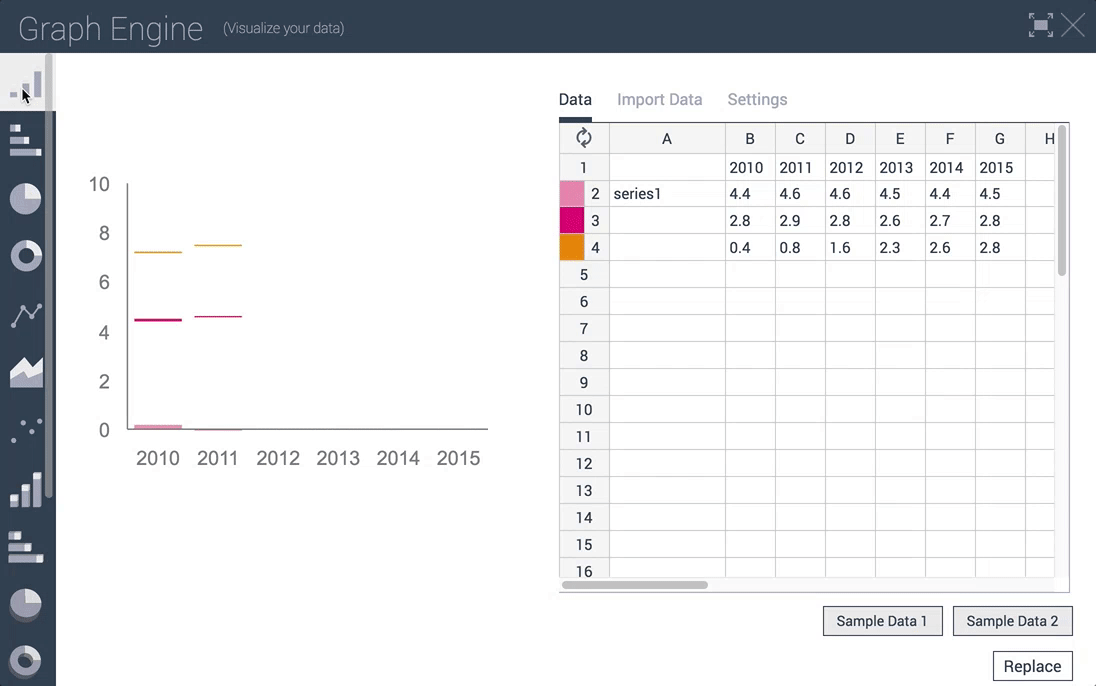Image resolution: width=1096 pixels, height=686 pixels.
Task: Select the line chart icon
Action: point(26,315)
